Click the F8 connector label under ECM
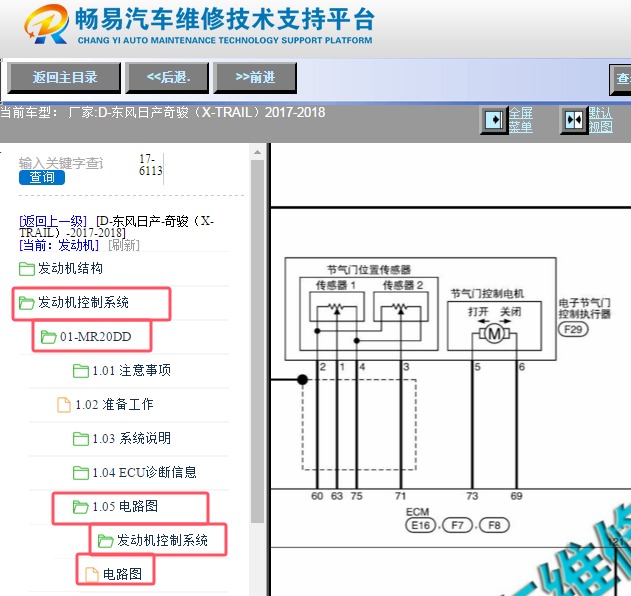631x596 pixels. click(494, 525)
